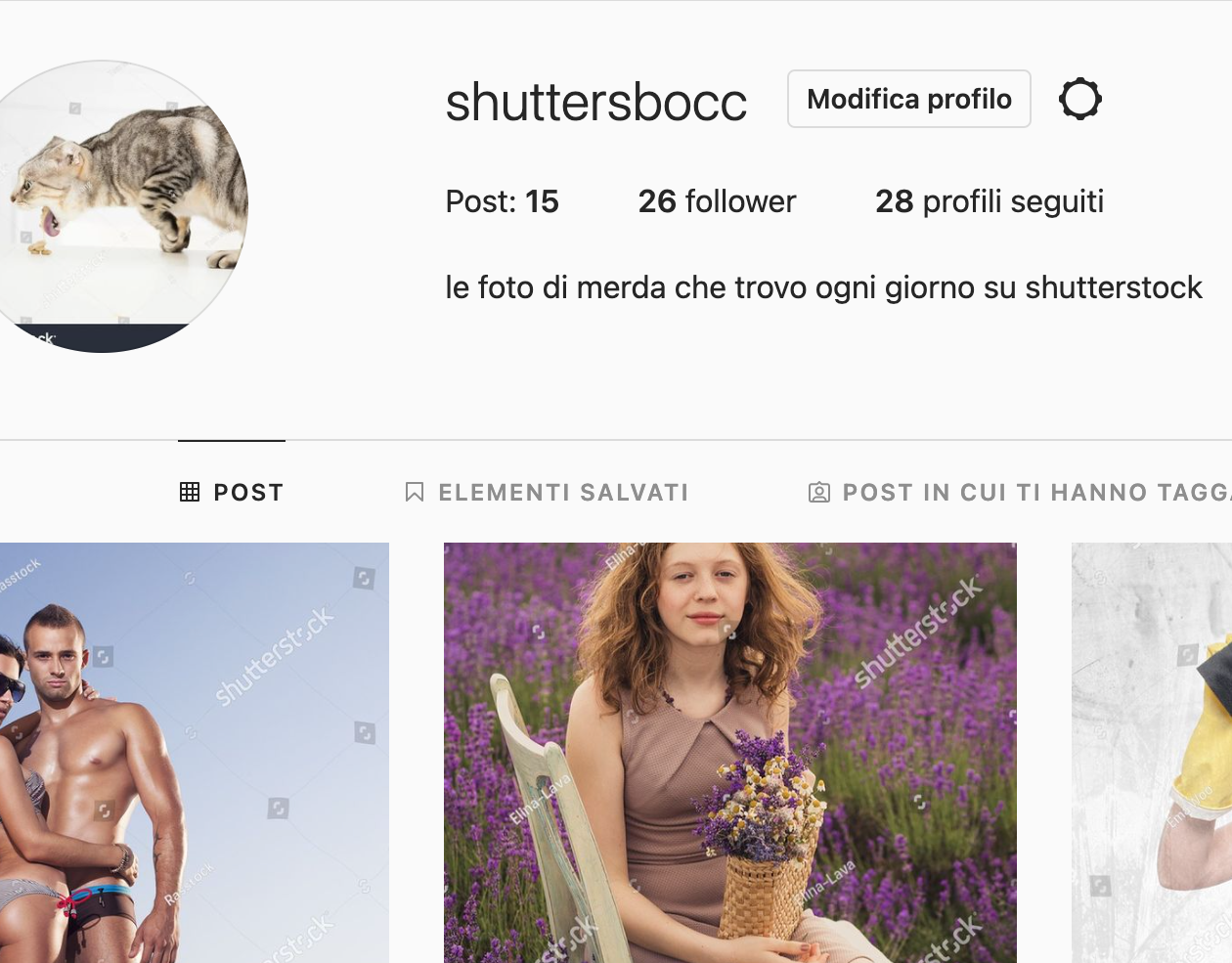Click the grid icon beside POST

(190, 492)
